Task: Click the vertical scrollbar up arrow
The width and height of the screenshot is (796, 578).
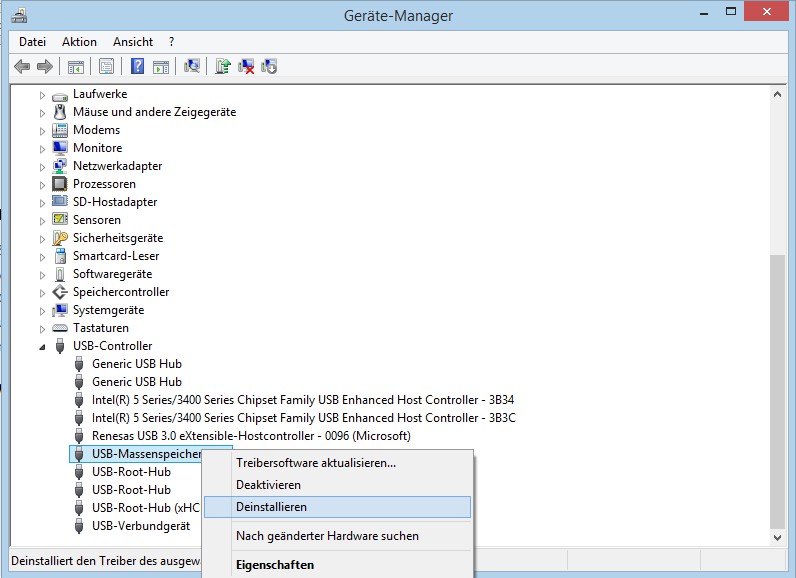Action: click(x=778, y=93)
